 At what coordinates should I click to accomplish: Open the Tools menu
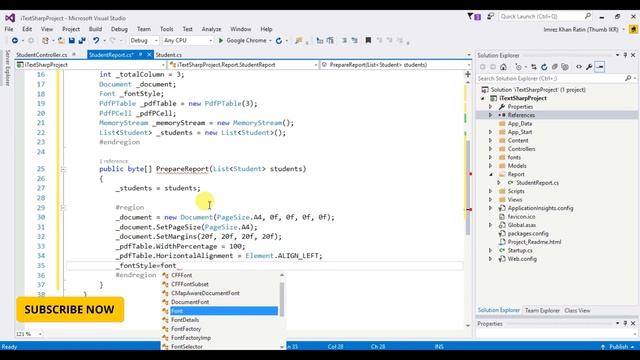point(167,29)
